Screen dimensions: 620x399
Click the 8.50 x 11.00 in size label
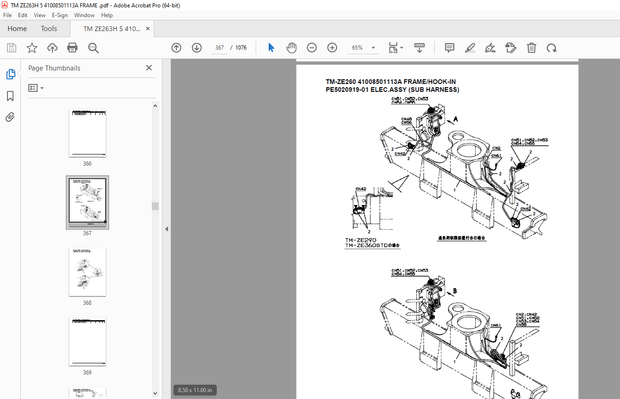[x=195, y=390]
